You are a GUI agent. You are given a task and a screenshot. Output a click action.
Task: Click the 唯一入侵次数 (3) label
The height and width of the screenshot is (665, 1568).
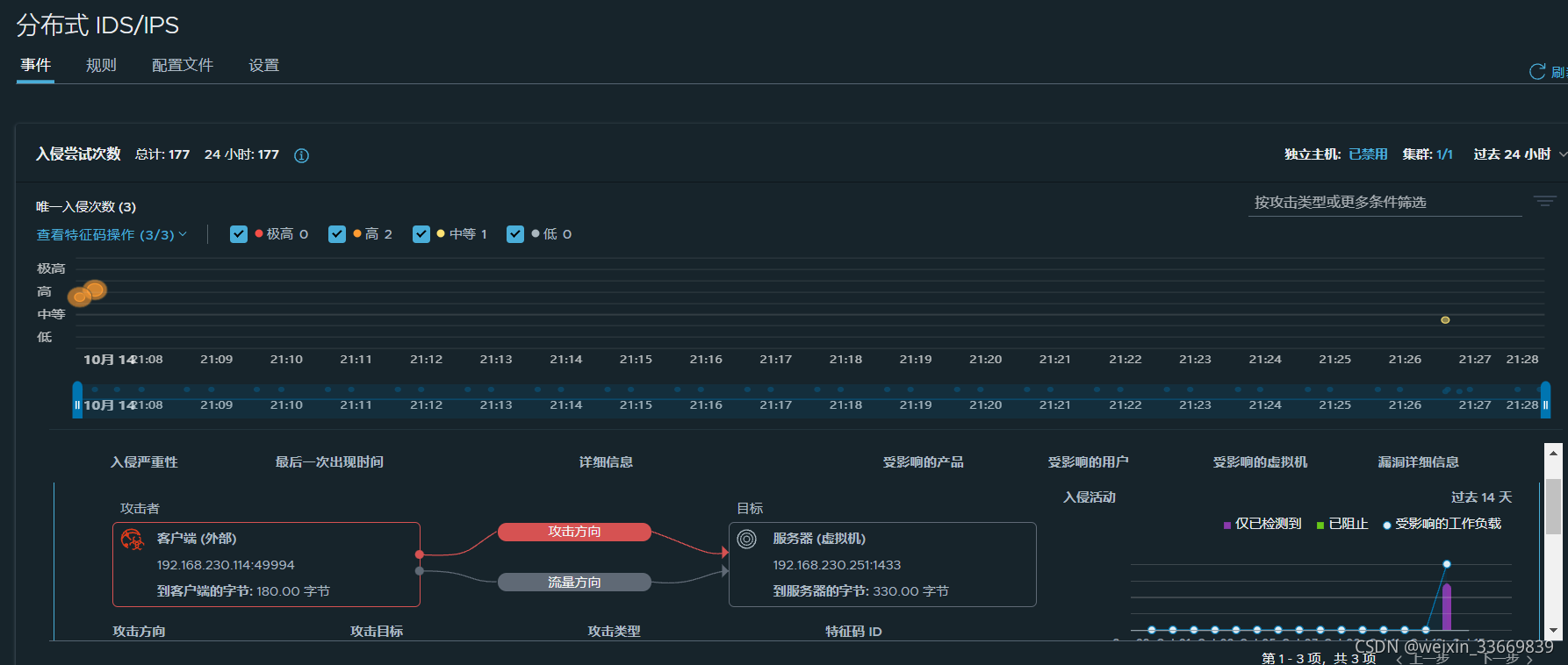[x=86, y=207]
